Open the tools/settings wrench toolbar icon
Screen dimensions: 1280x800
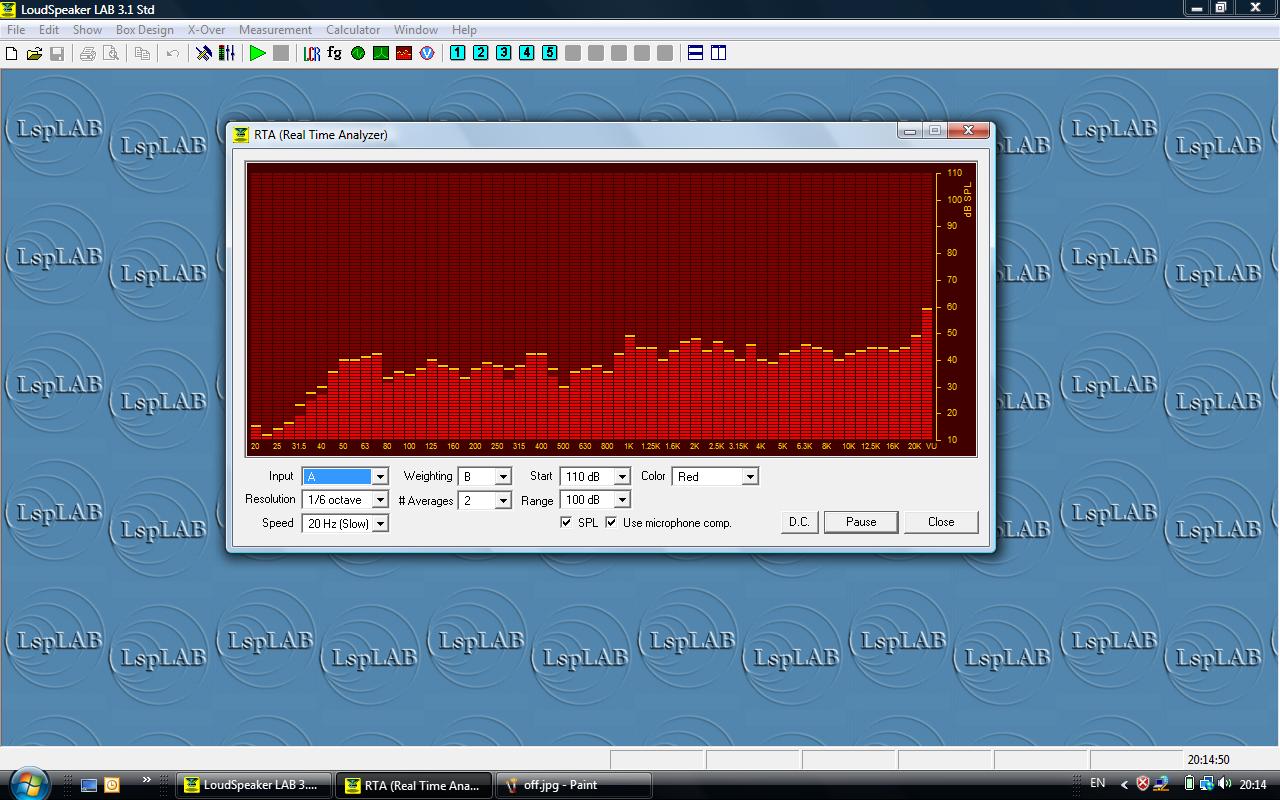tap(204, 53)
